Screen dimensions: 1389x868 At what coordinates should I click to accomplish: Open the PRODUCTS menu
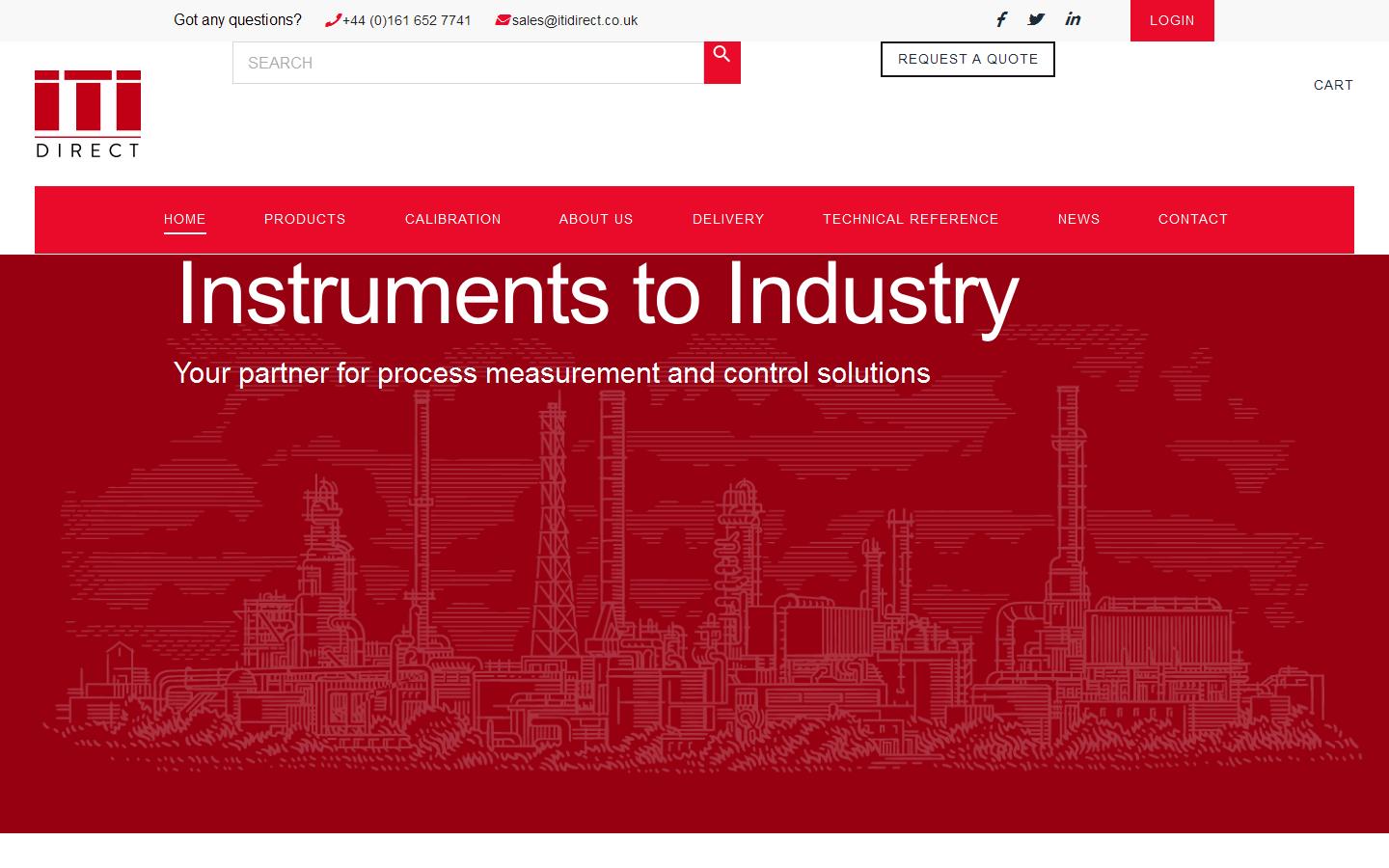[305, 219]
